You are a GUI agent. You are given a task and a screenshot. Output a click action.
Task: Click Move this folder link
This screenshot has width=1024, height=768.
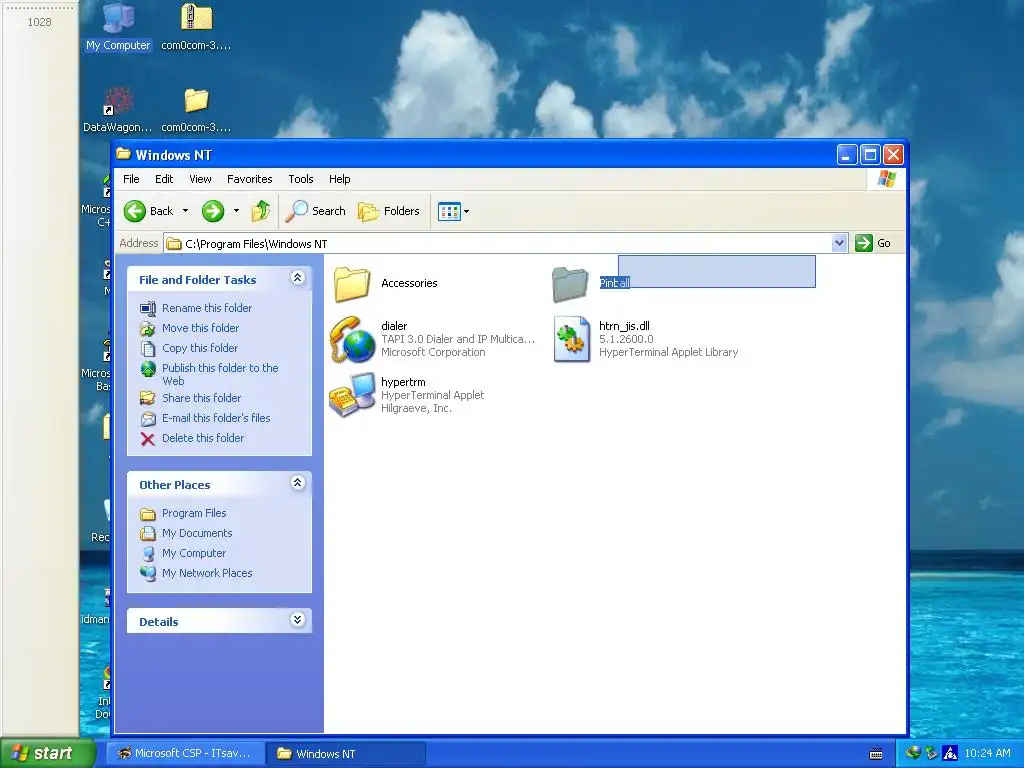[200, 328]
